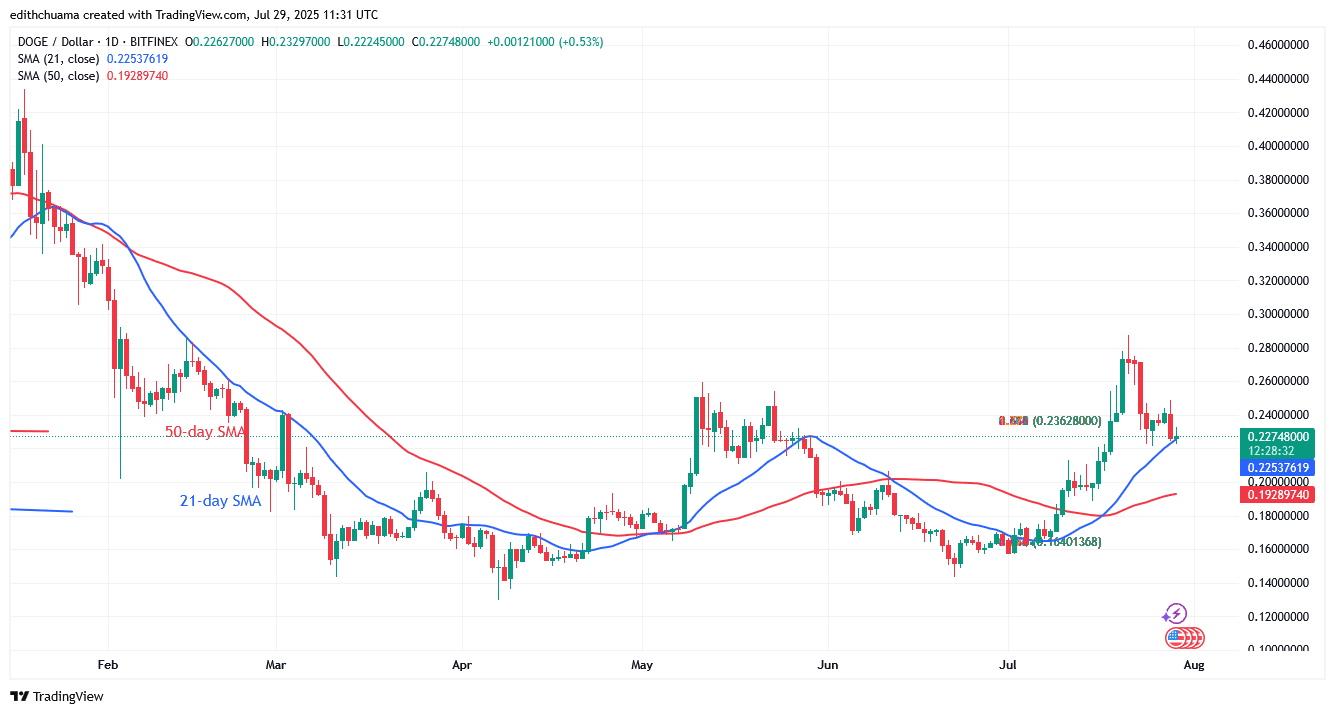1335x714 pixels.
Task: Click the candle countdown timer 12:28:32
Action: point(1270,451)
